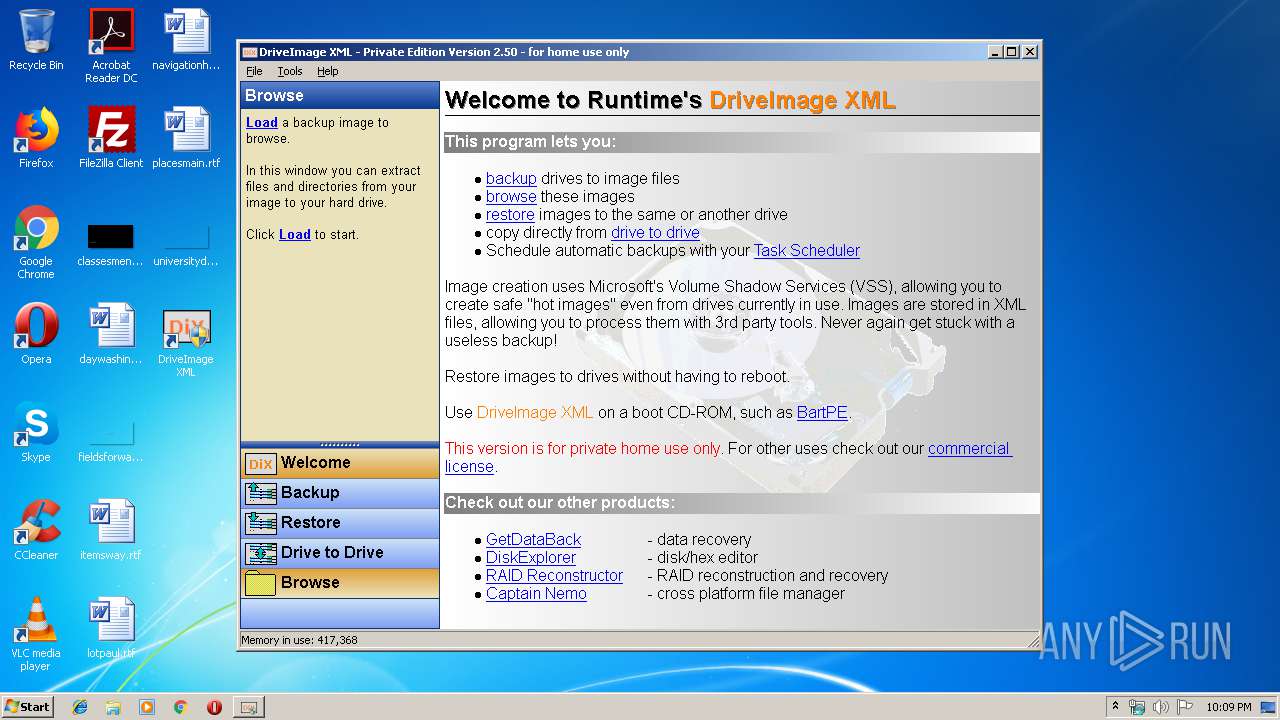Open the Browse section in sidebar
Viewport: 1280px width, 720px height.
point(340,583)
